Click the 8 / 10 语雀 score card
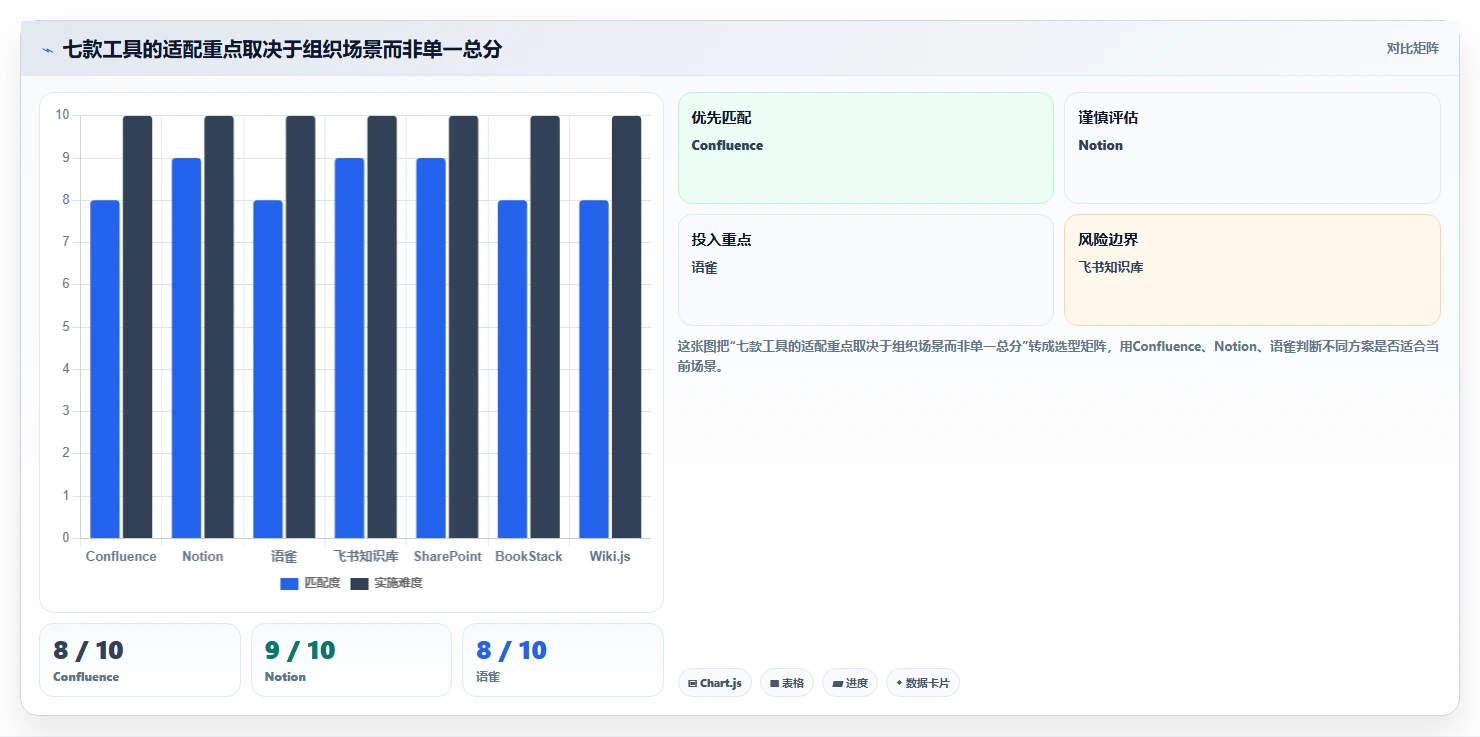 (563, 660)
